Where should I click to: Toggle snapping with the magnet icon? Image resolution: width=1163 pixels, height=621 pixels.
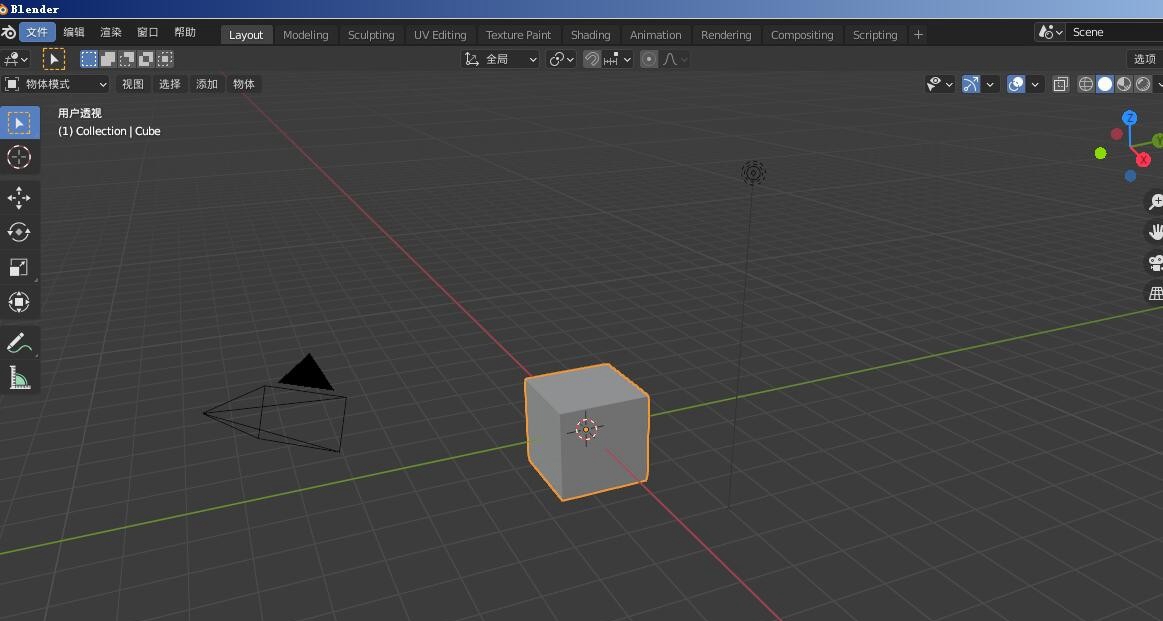click(592, 59)
